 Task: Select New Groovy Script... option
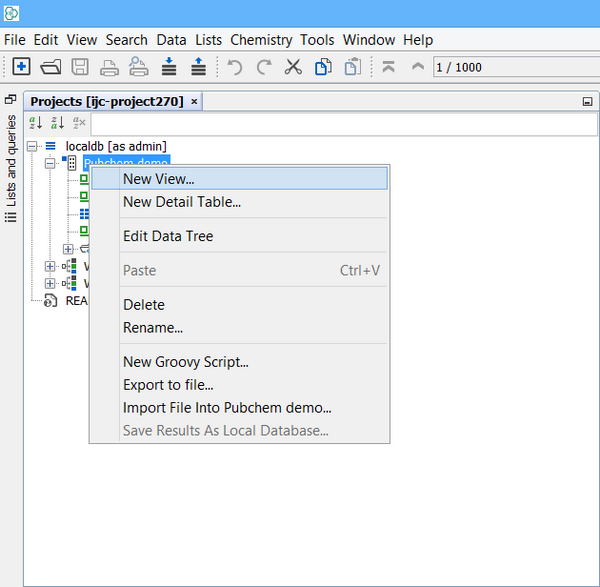point(185,362)
